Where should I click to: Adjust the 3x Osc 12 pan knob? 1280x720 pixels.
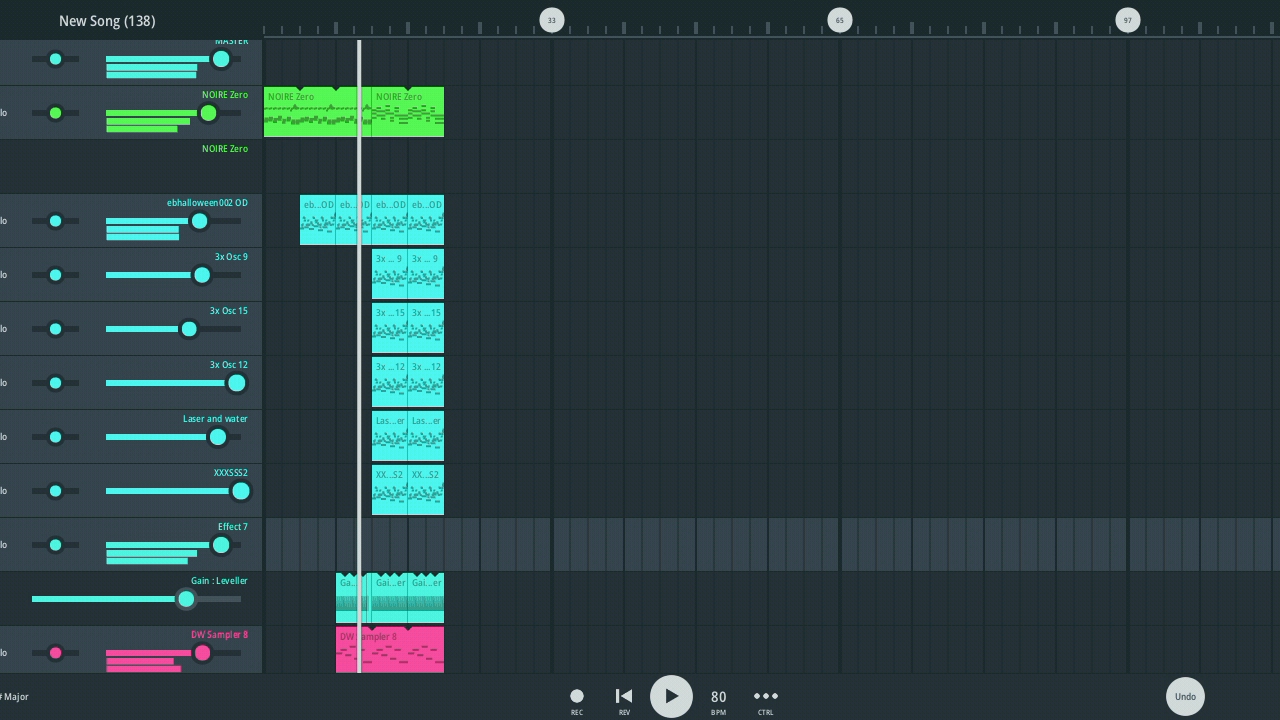click(55, 383)
